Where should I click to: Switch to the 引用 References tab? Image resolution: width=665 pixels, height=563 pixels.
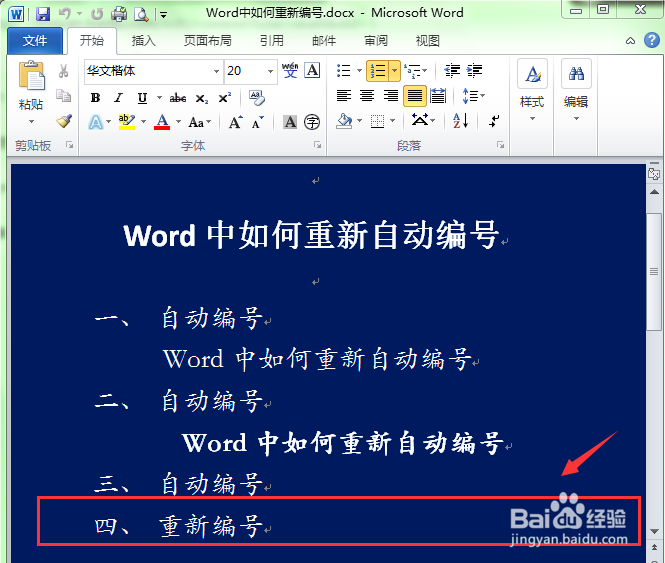click(x=271, y=41)
